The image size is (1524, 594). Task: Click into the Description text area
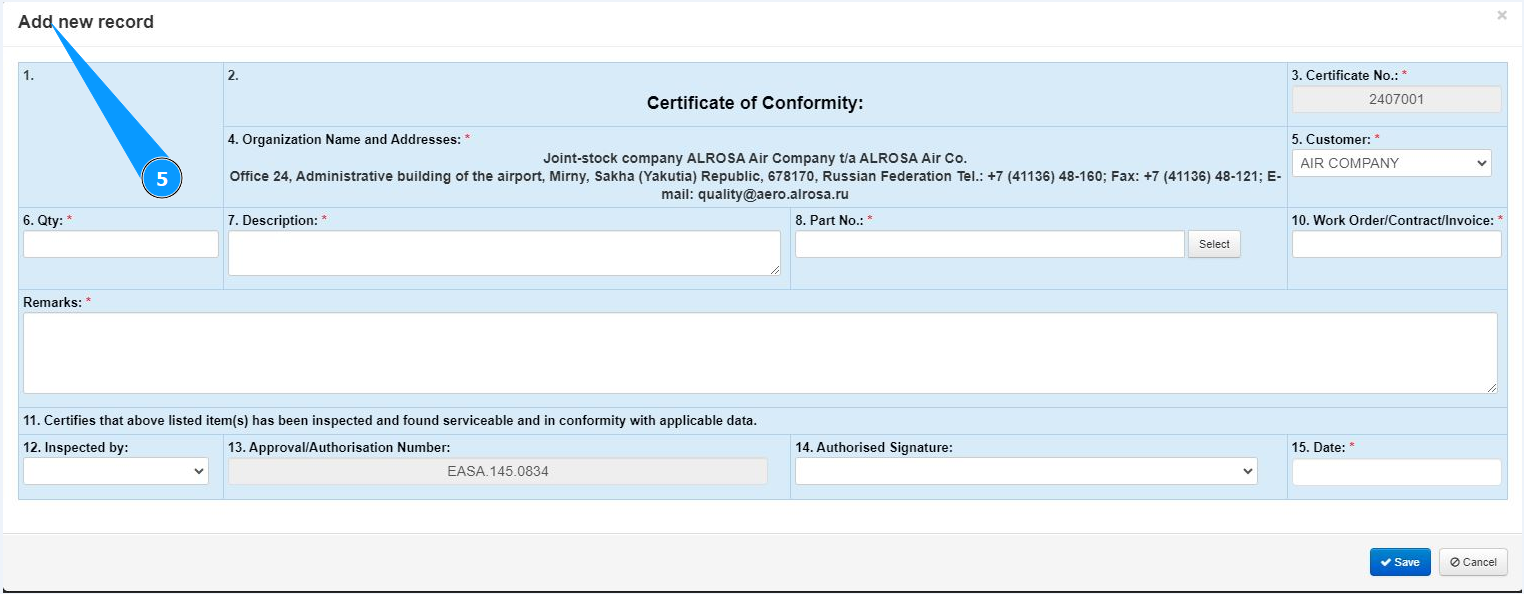click(x=504, y=253)
